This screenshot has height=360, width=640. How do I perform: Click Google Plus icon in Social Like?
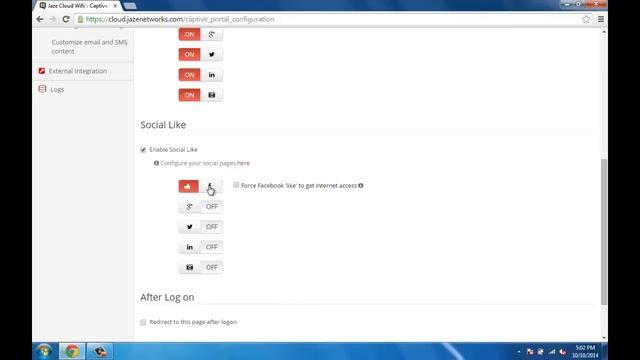(189, 207)
